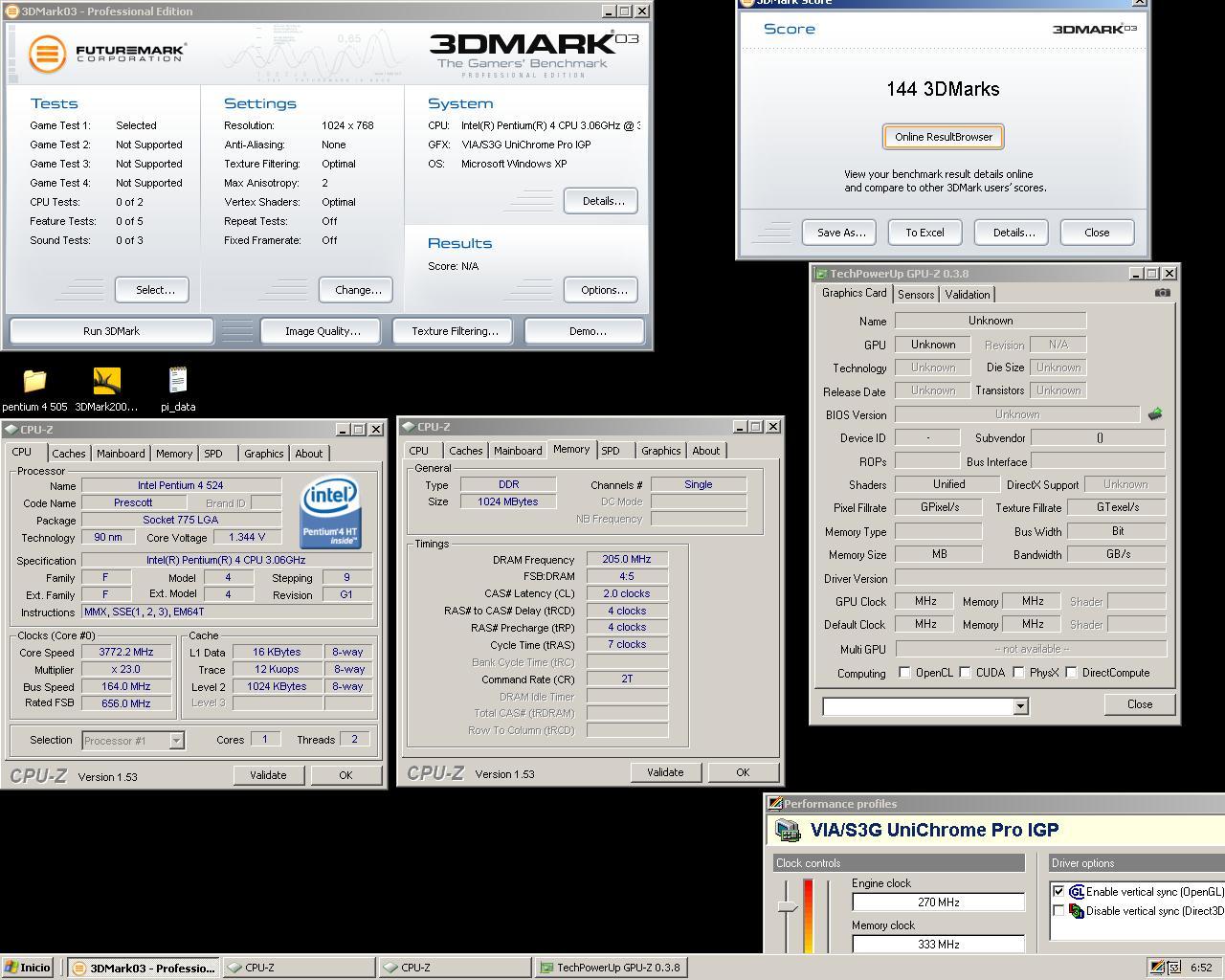Select CPU tab in Memory CPU-Z window
Screen dimensions: 1225x980
[x=419, y=451]
